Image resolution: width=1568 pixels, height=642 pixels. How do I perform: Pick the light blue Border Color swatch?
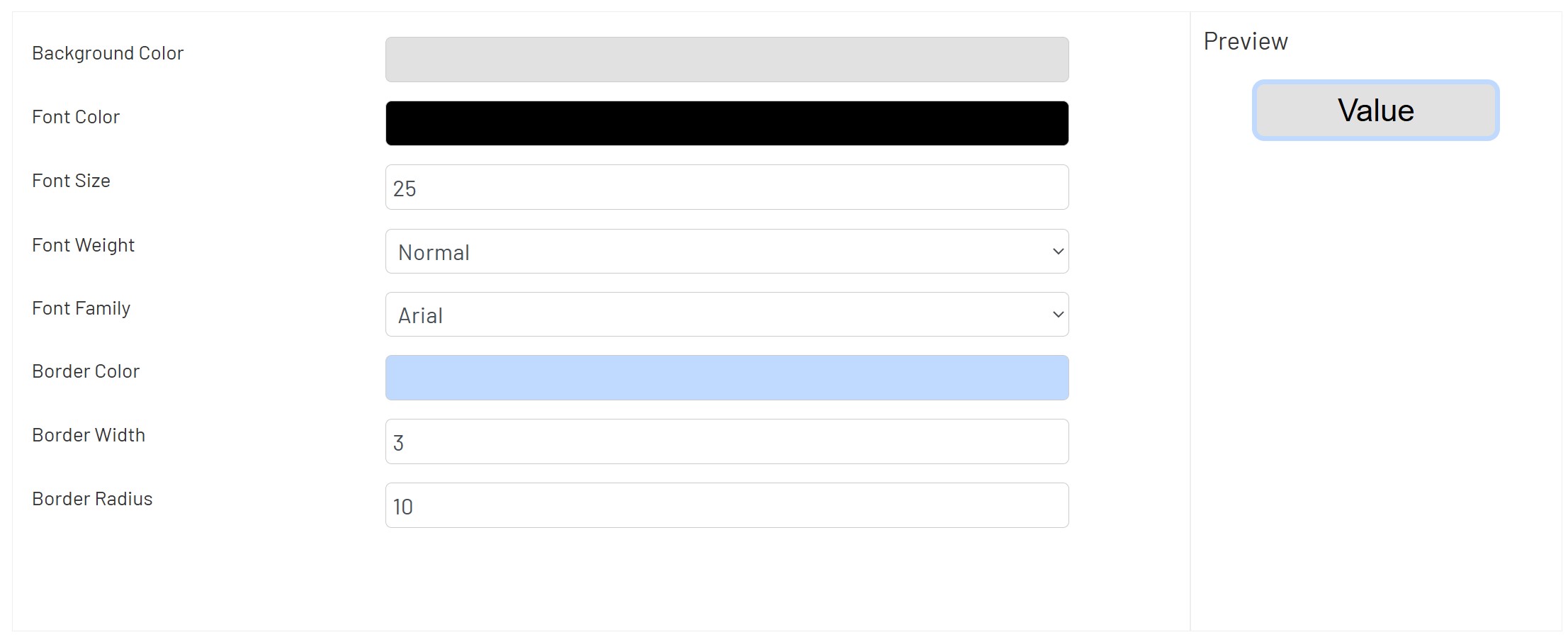(726, 378)
